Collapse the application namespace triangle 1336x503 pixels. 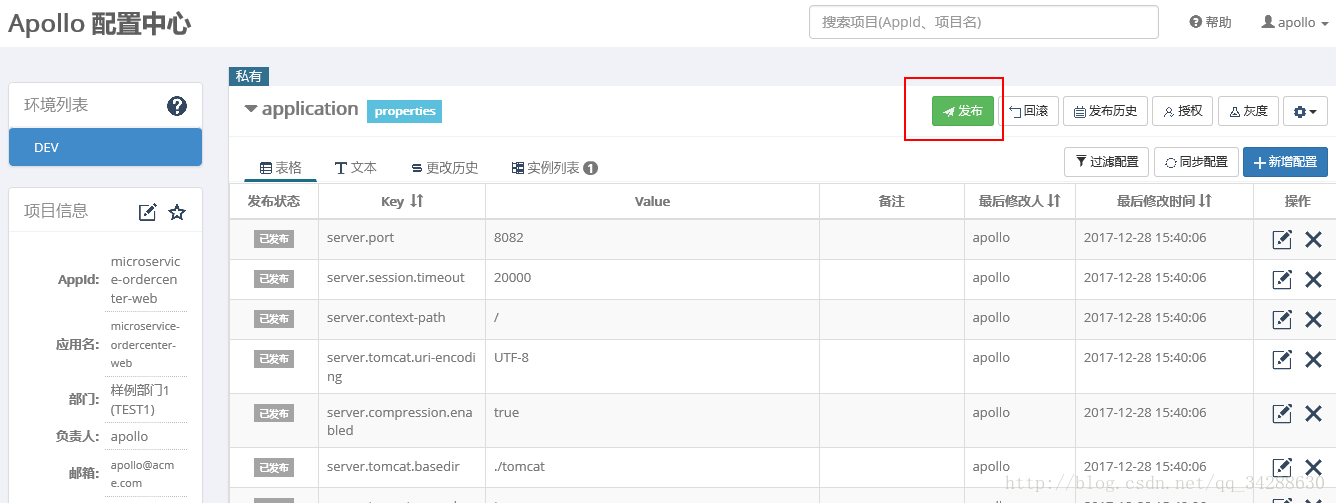coord(251,109)
